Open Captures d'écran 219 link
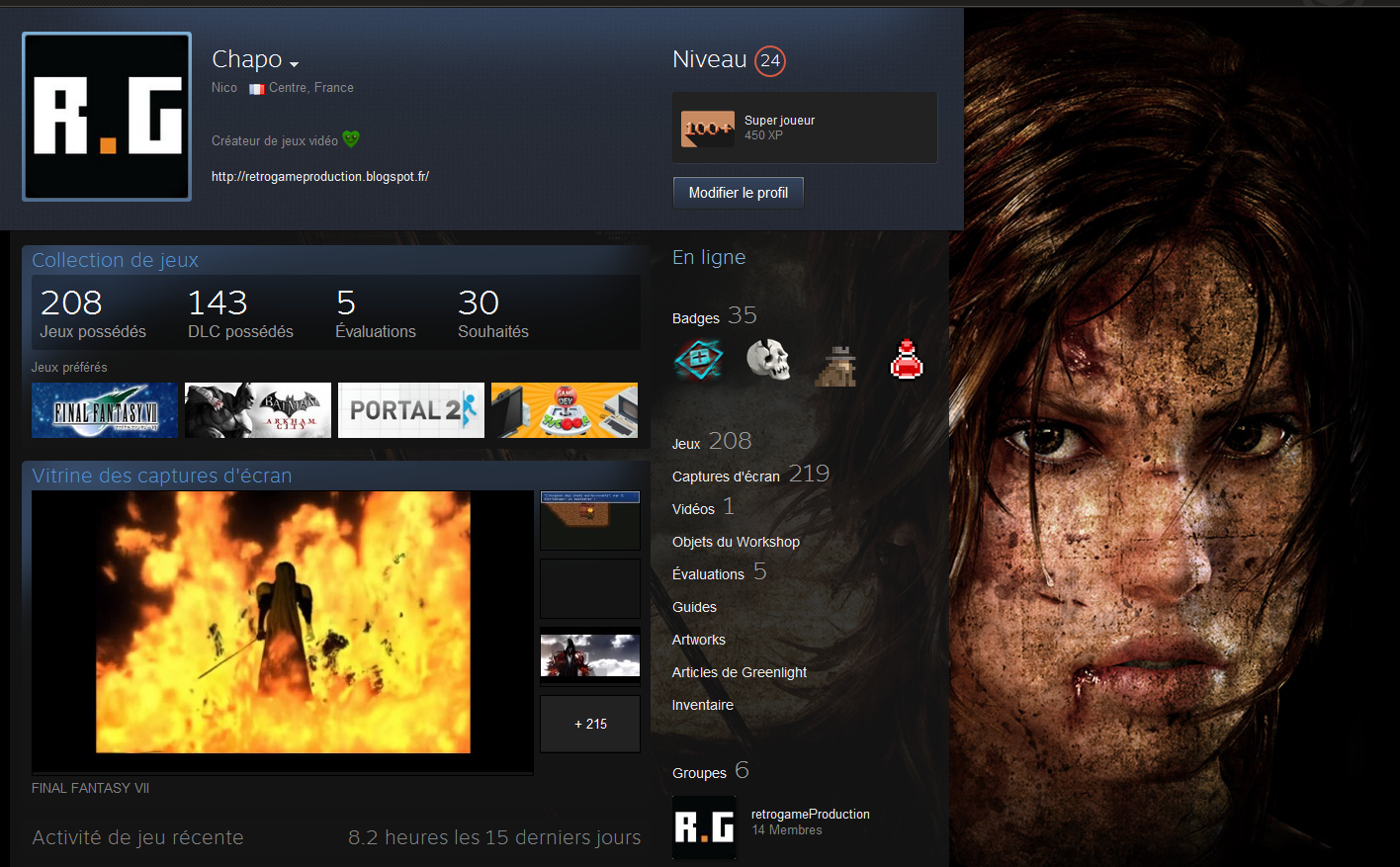The height and width of the screenshot is (867, 1400). pyautogui.click(x=750, y=475)
